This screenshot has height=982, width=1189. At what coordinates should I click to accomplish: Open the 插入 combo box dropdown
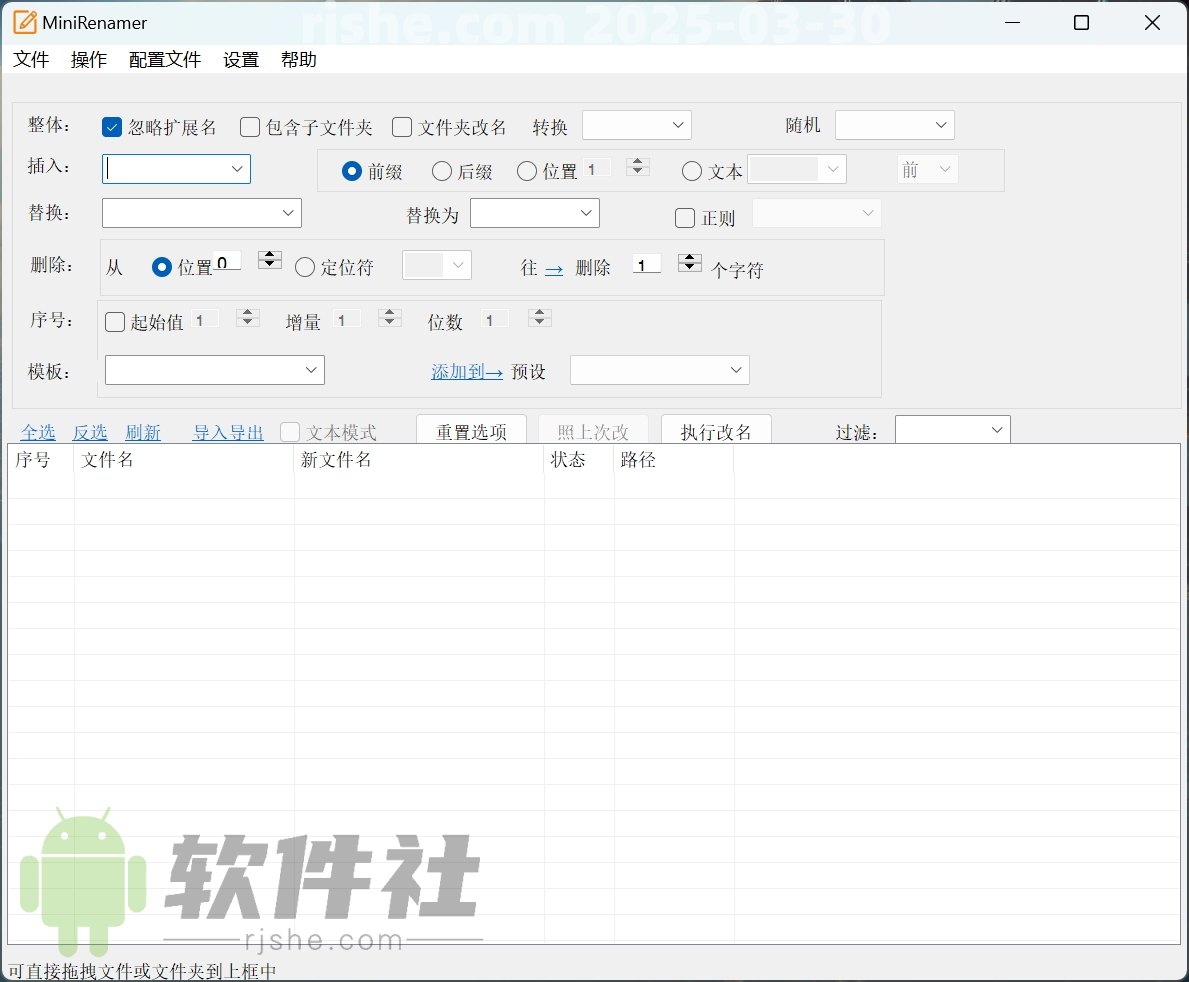click(237, 169)
